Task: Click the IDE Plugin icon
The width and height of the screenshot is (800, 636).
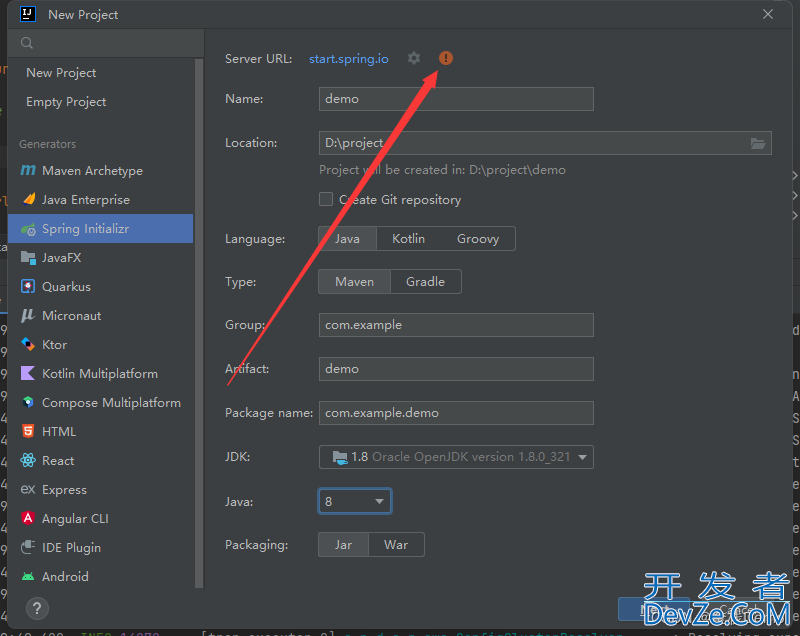Action: [x=28, y=547]
